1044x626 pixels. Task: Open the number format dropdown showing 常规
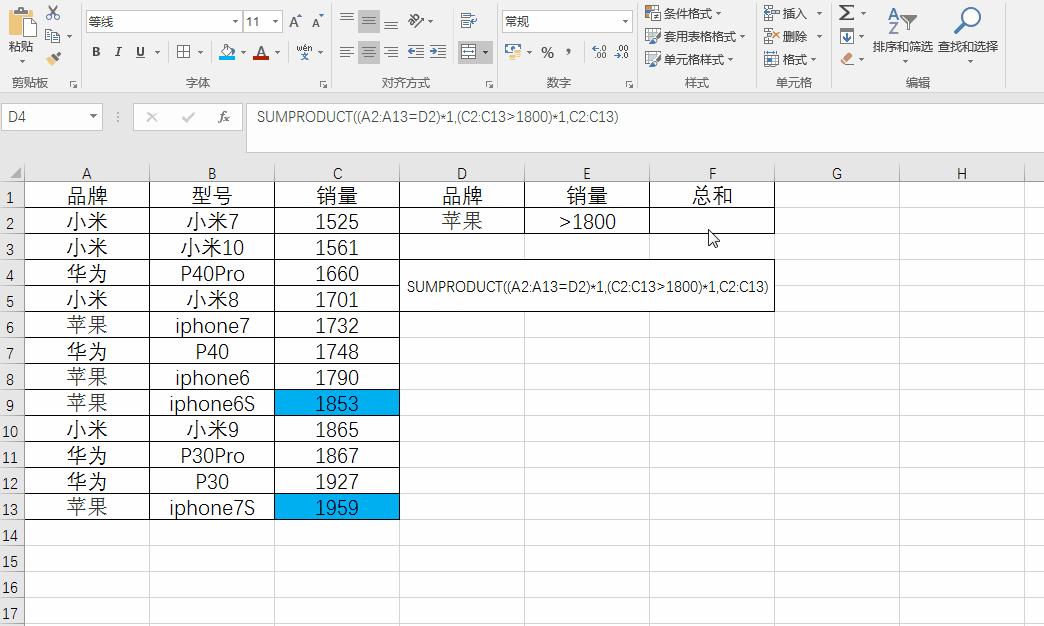[565, 20]
